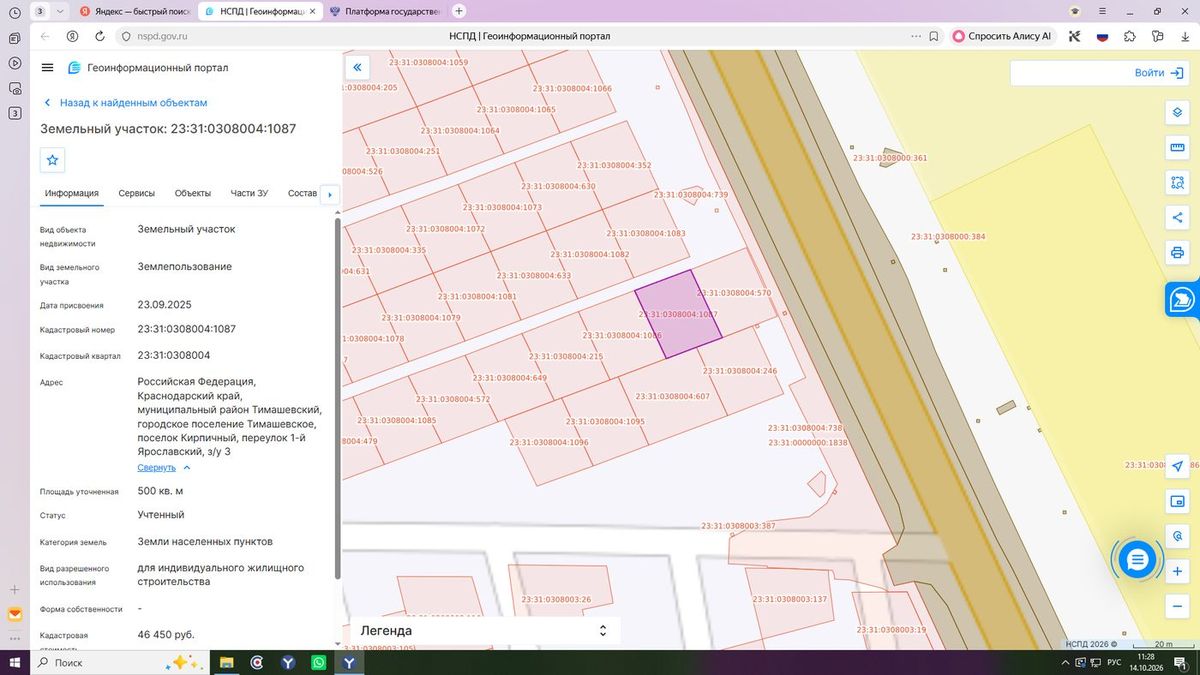Screen dimensions: 1200x675
Task: Open the blue assistant side tab
Action: (x=1183, y=299)
